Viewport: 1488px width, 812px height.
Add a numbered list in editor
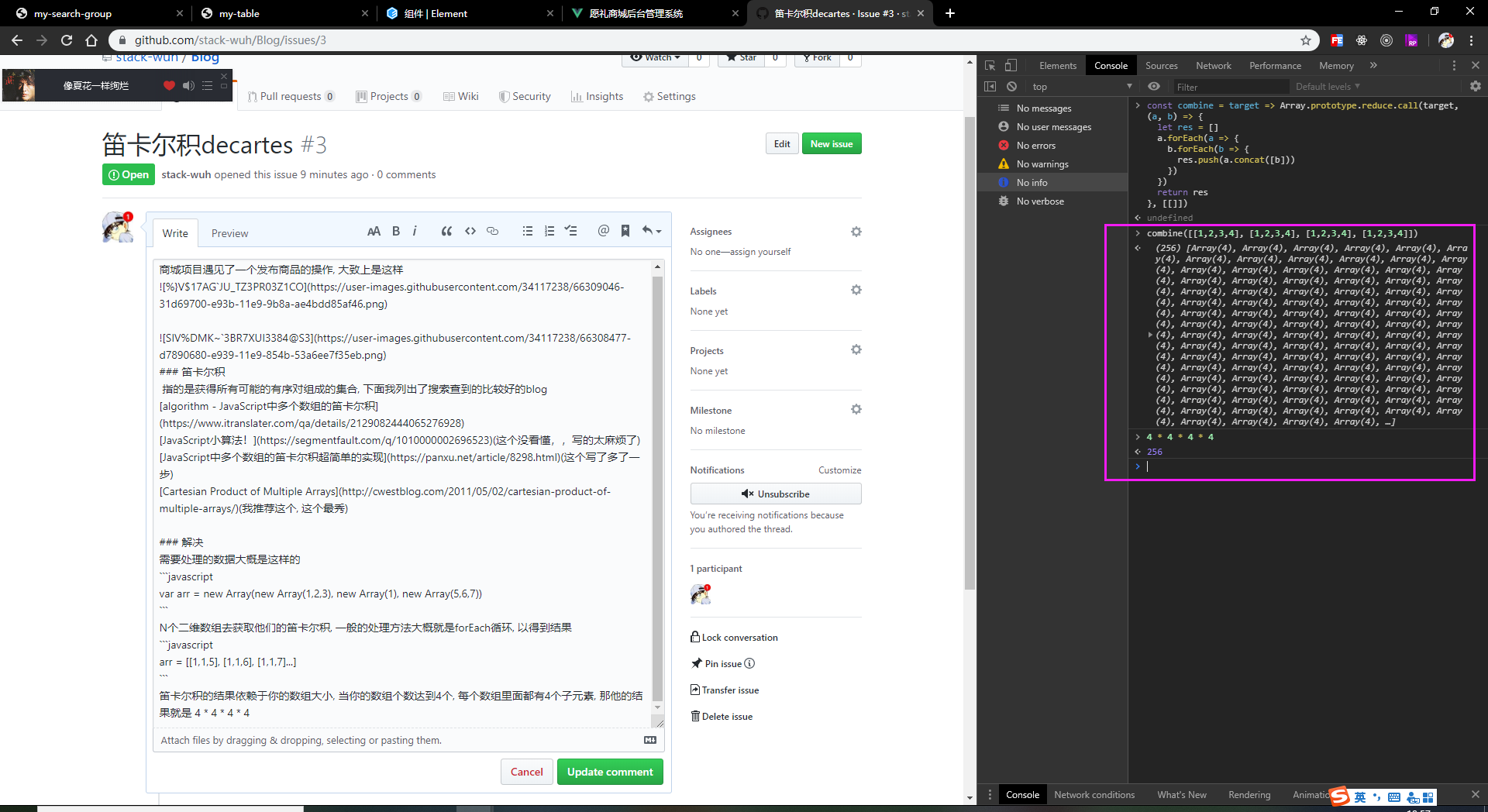pos(549,231)
